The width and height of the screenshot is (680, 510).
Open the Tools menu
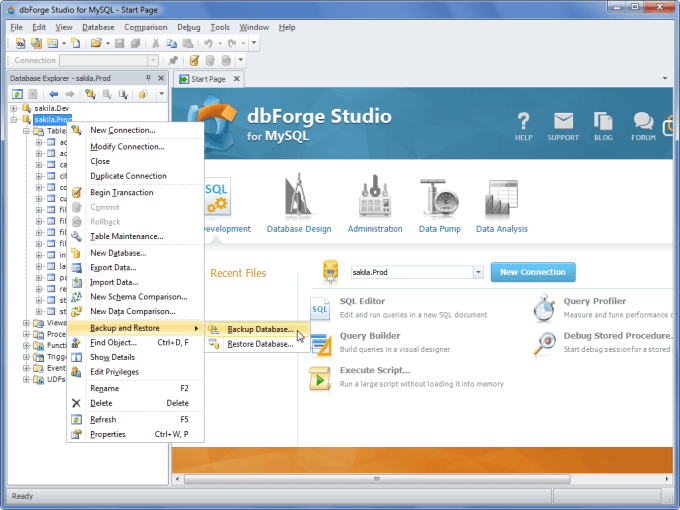[220, 27]
